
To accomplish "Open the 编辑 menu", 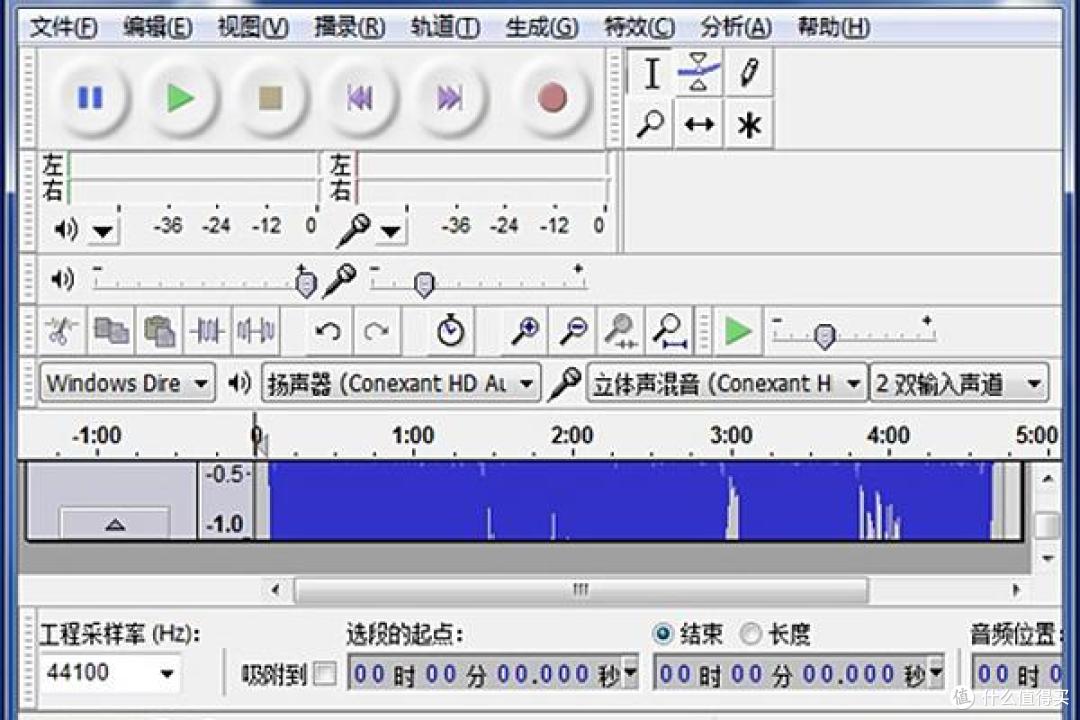I will [158, 28].
